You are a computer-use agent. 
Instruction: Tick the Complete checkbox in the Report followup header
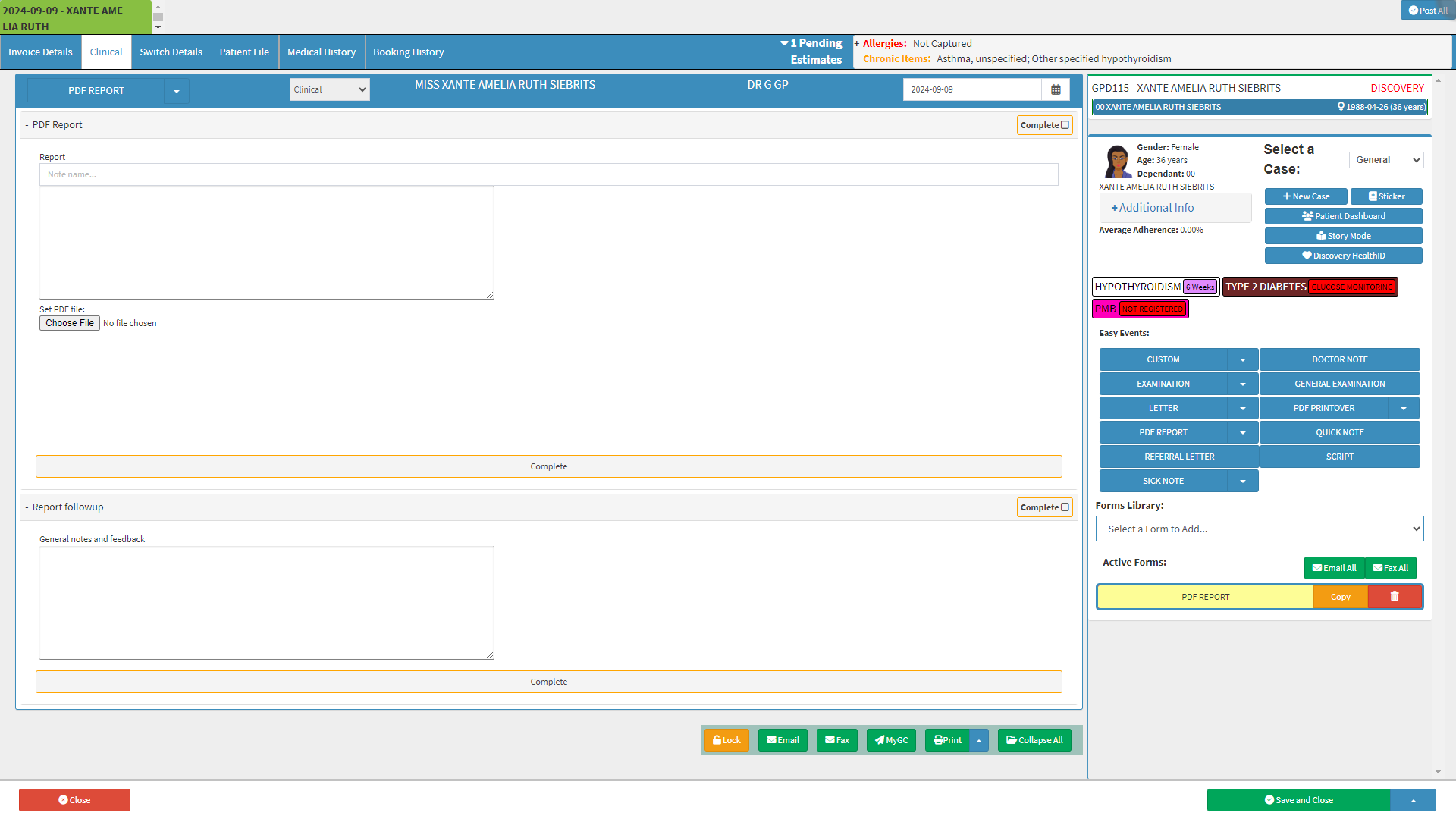point(1065,507)
